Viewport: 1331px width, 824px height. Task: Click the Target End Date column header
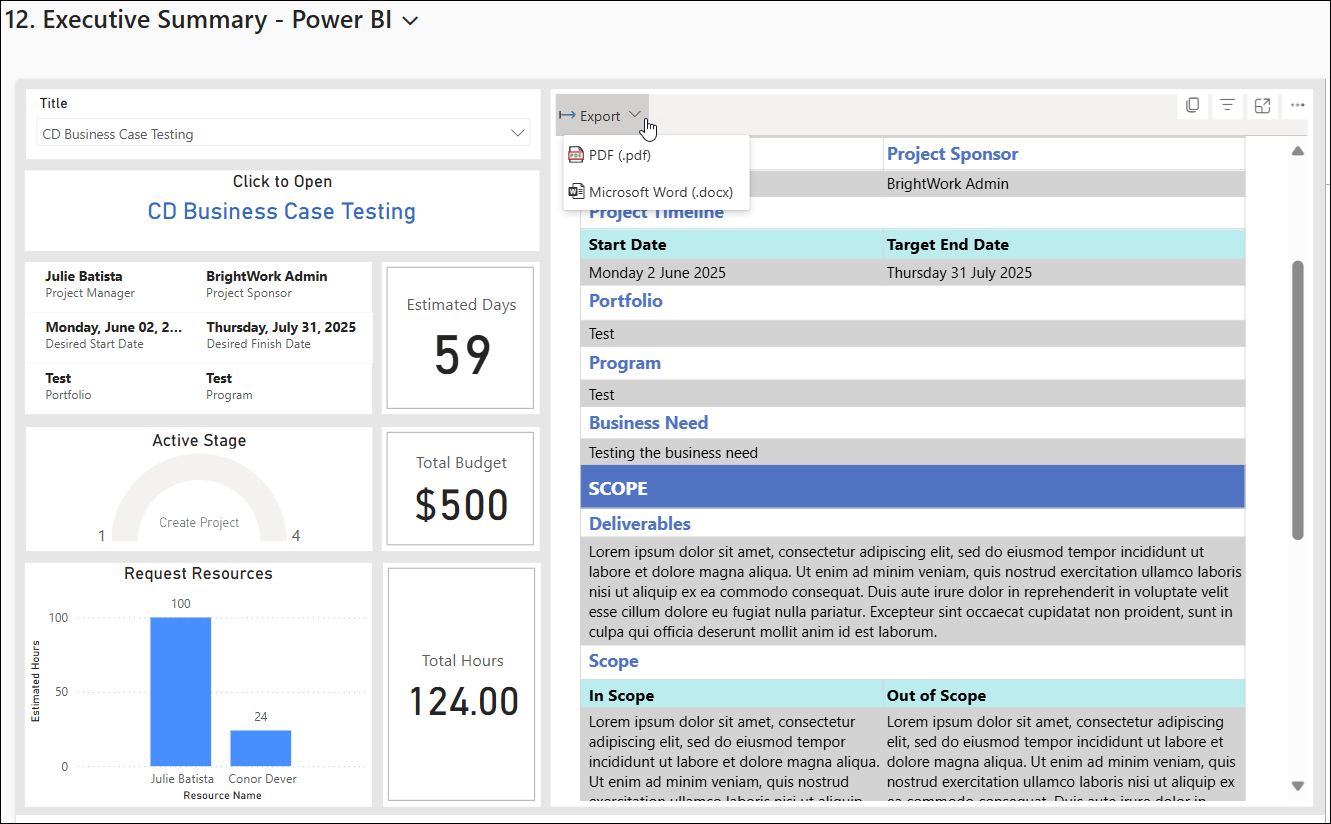948,245
